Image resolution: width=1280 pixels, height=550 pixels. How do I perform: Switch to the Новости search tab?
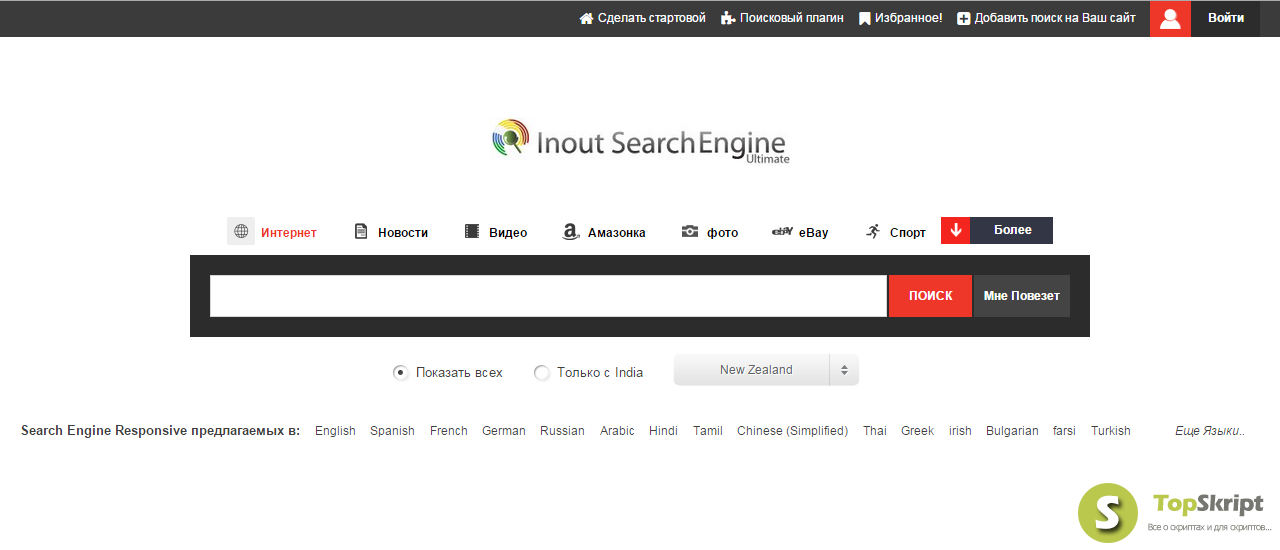[x=403, y=233]
